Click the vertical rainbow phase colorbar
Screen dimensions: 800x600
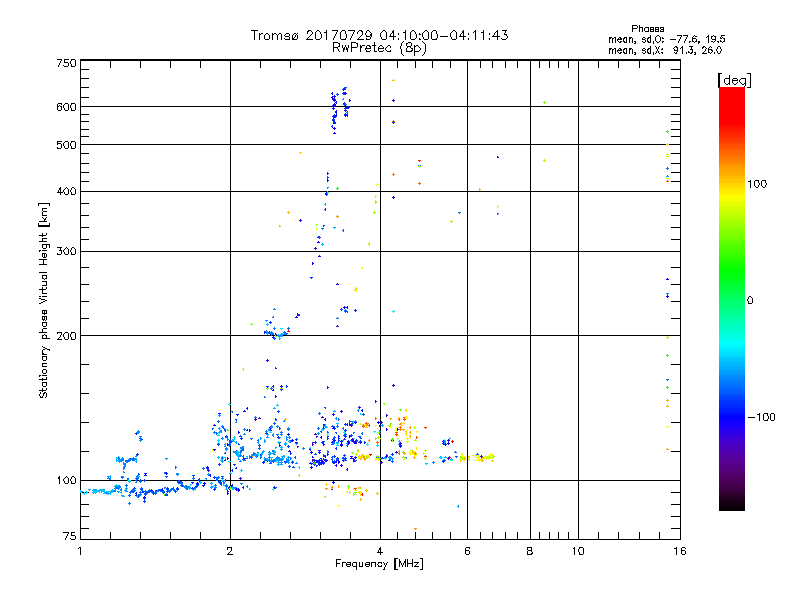(x=732, y=298)
